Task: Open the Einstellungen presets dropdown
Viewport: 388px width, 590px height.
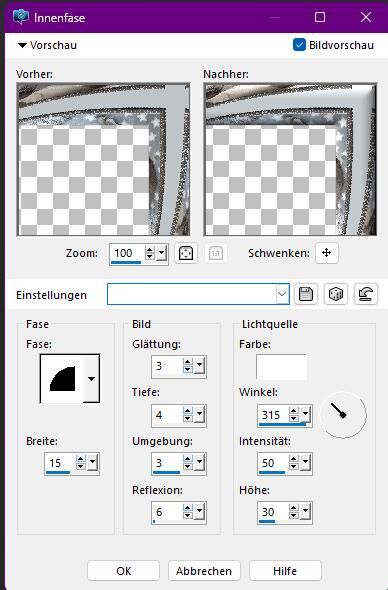Action: click(282, 294)
